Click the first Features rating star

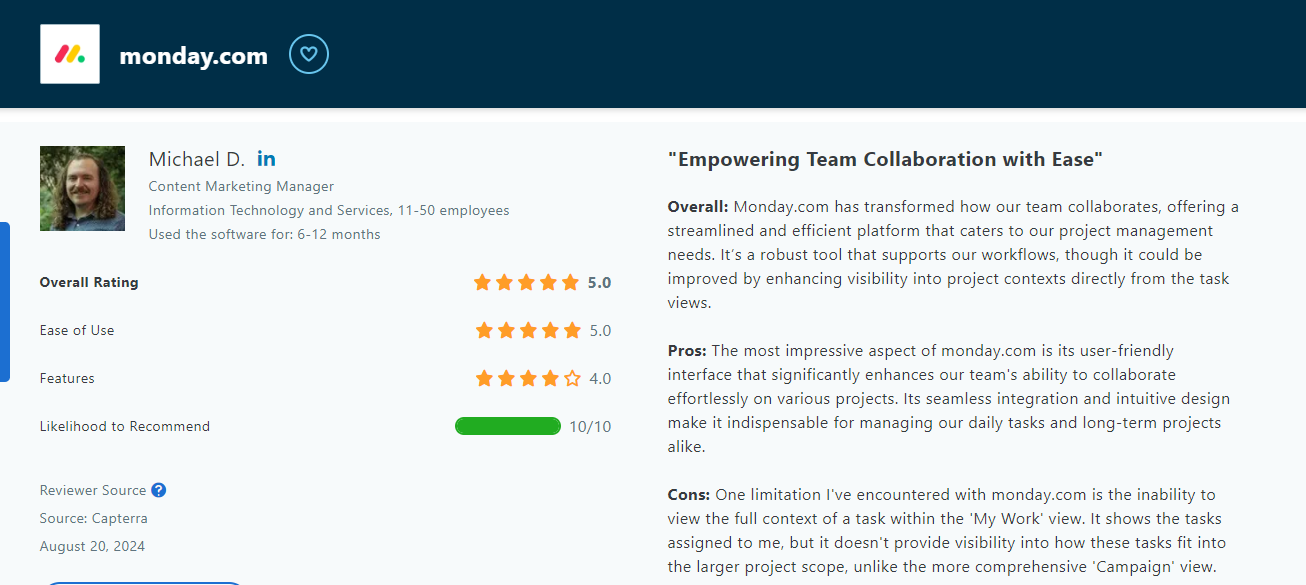pyautogui.click(x=484, y=378)
